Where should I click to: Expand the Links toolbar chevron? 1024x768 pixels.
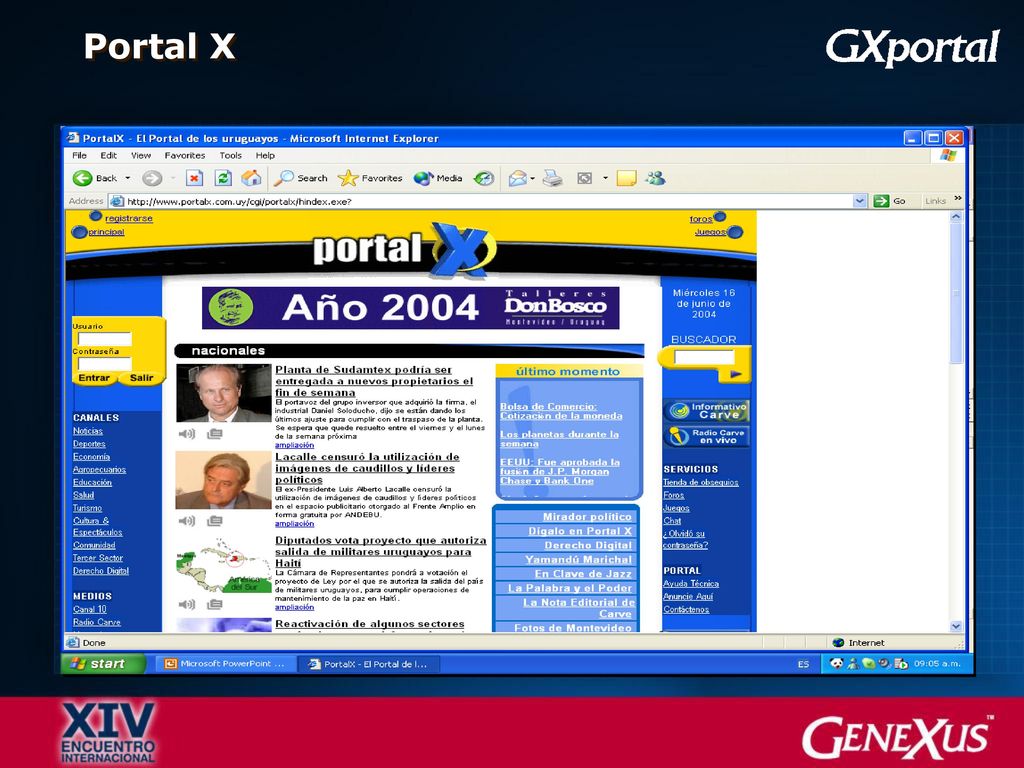958,198
